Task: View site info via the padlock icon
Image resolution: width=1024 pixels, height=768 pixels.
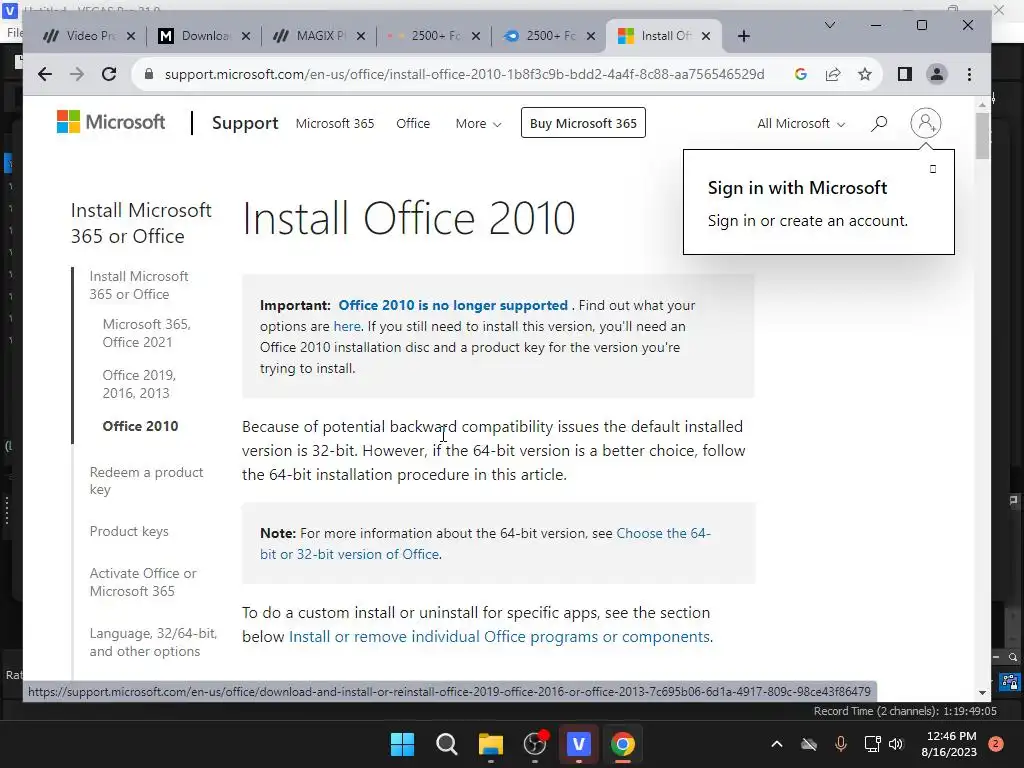Action: (x=149, y=74)
